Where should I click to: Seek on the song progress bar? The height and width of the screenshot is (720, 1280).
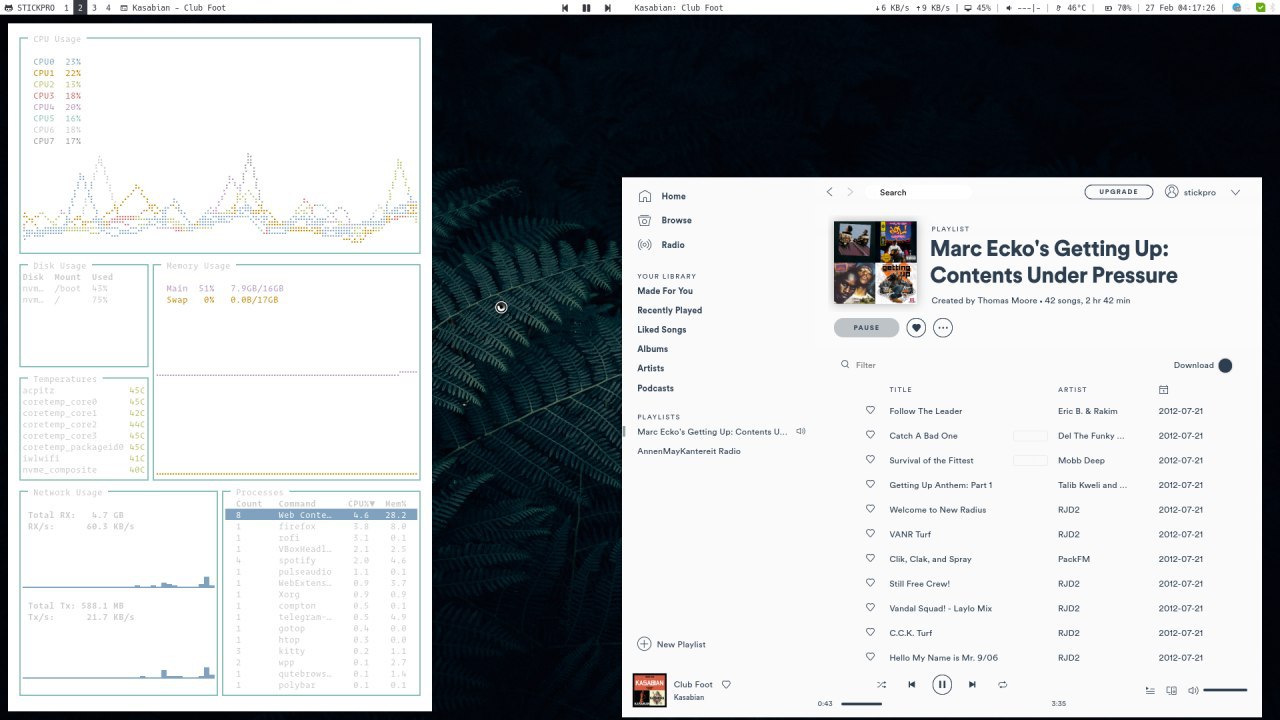tap(943, 703)
